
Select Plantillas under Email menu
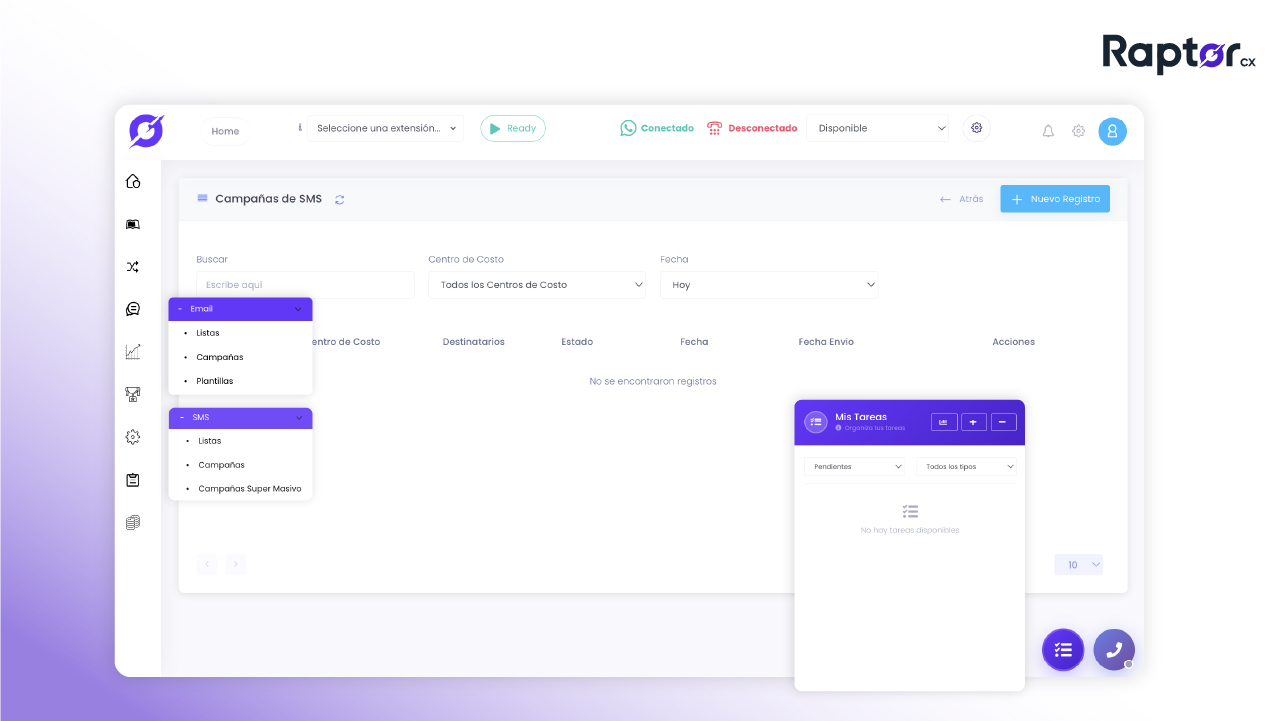coord(215,381)
